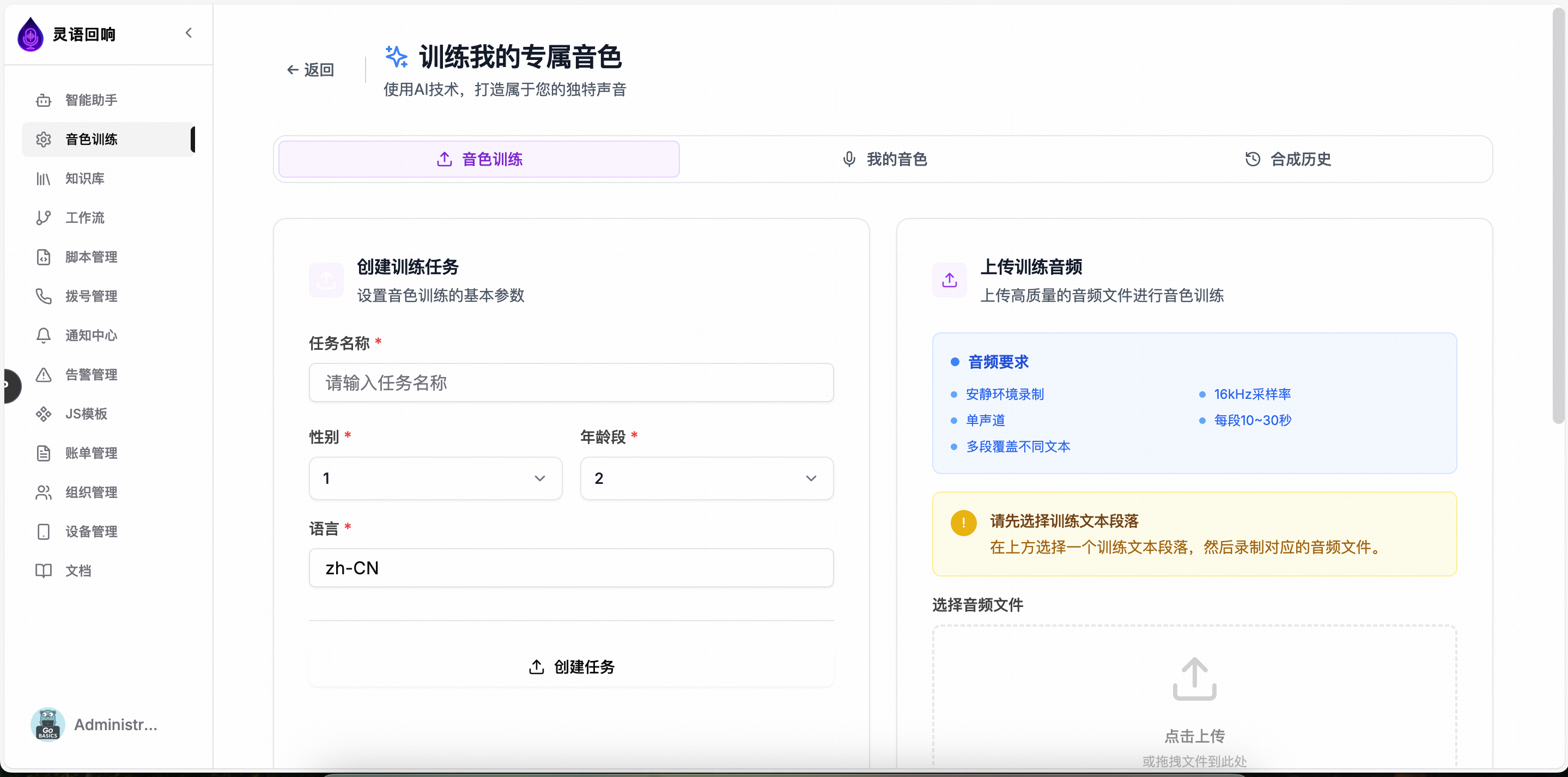
Task: Open 知识库 in the sidebar
Action: click(108, 178)
